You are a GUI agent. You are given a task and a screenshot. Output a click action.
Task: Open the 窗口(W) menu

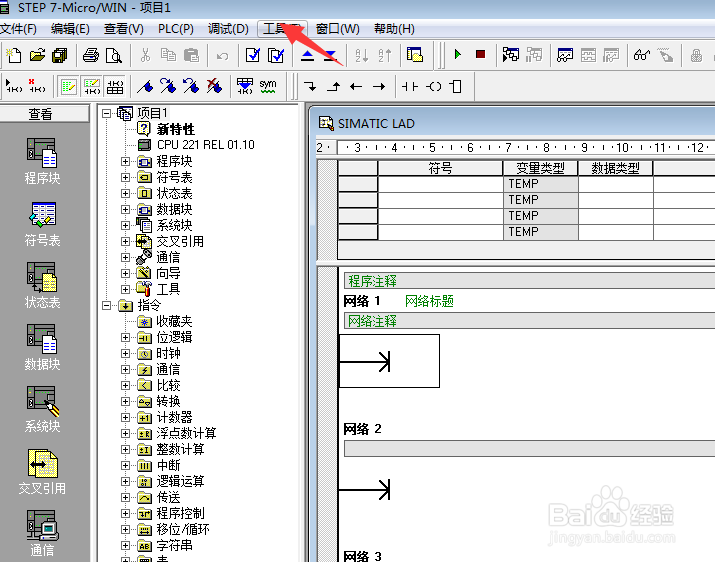point(337,29)
